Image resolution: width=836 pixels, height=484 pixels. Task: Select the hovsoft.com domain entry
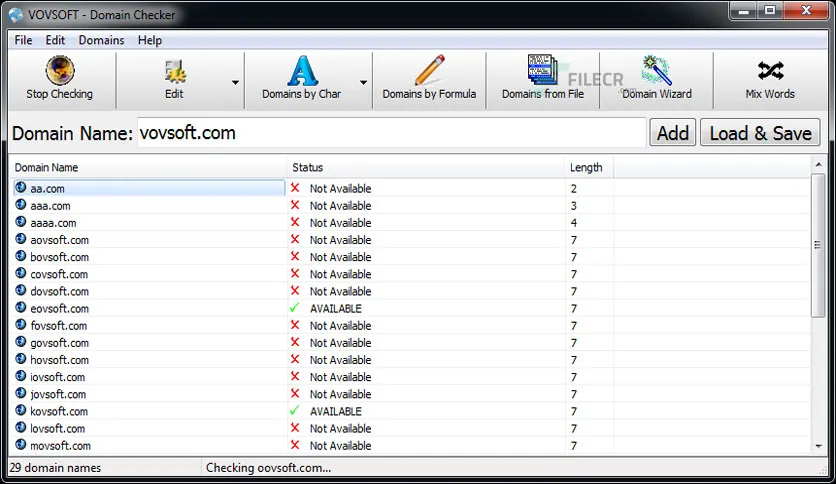tap(59, 360)
